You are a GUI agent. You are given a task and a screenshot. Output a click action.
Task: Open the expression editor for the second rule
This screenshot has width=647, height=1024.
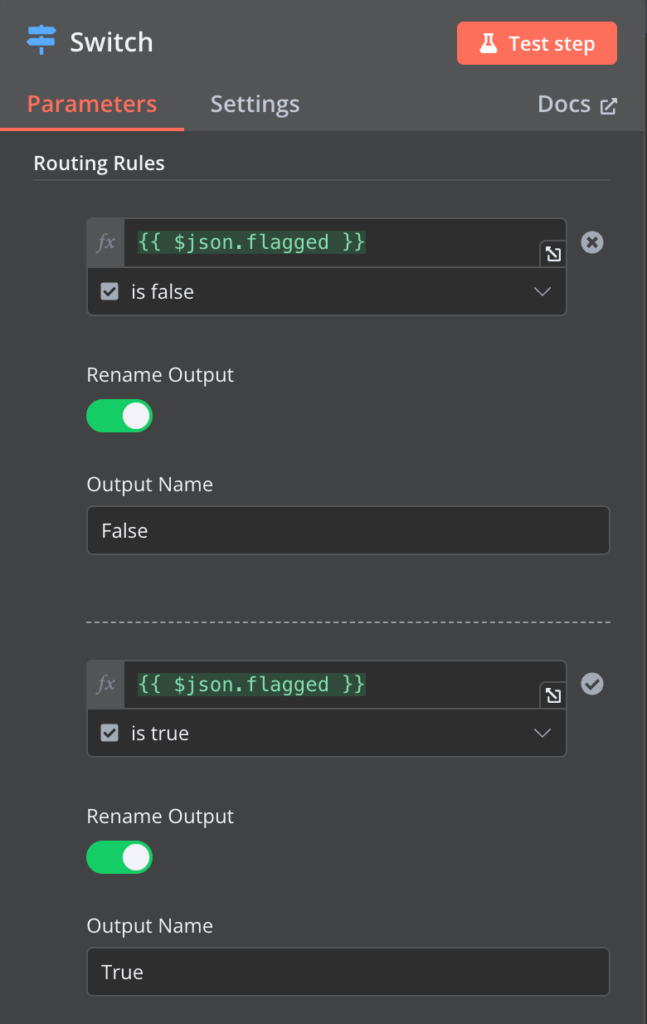[x=553, y=696]
